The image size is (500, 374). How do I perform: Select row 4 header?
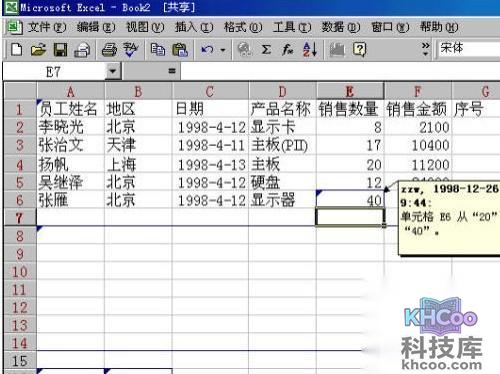click(x=20, y=165)
